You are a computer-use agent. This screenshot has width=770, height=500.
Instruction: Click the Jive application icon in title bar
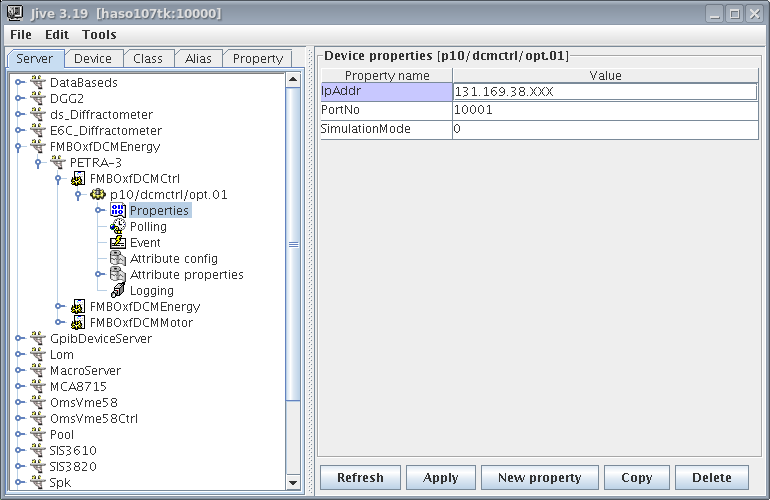15,13
